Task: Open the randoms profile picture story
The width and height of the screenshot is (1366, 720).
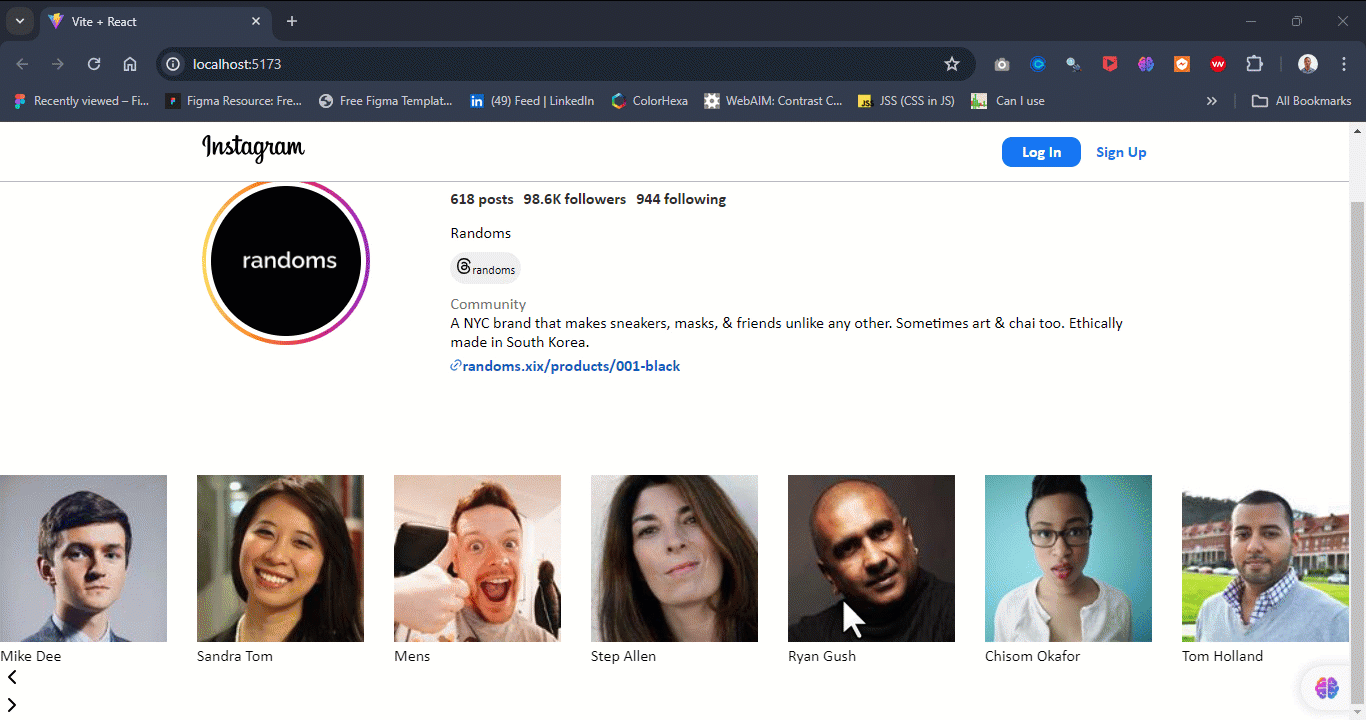Action: pos(286,261)
